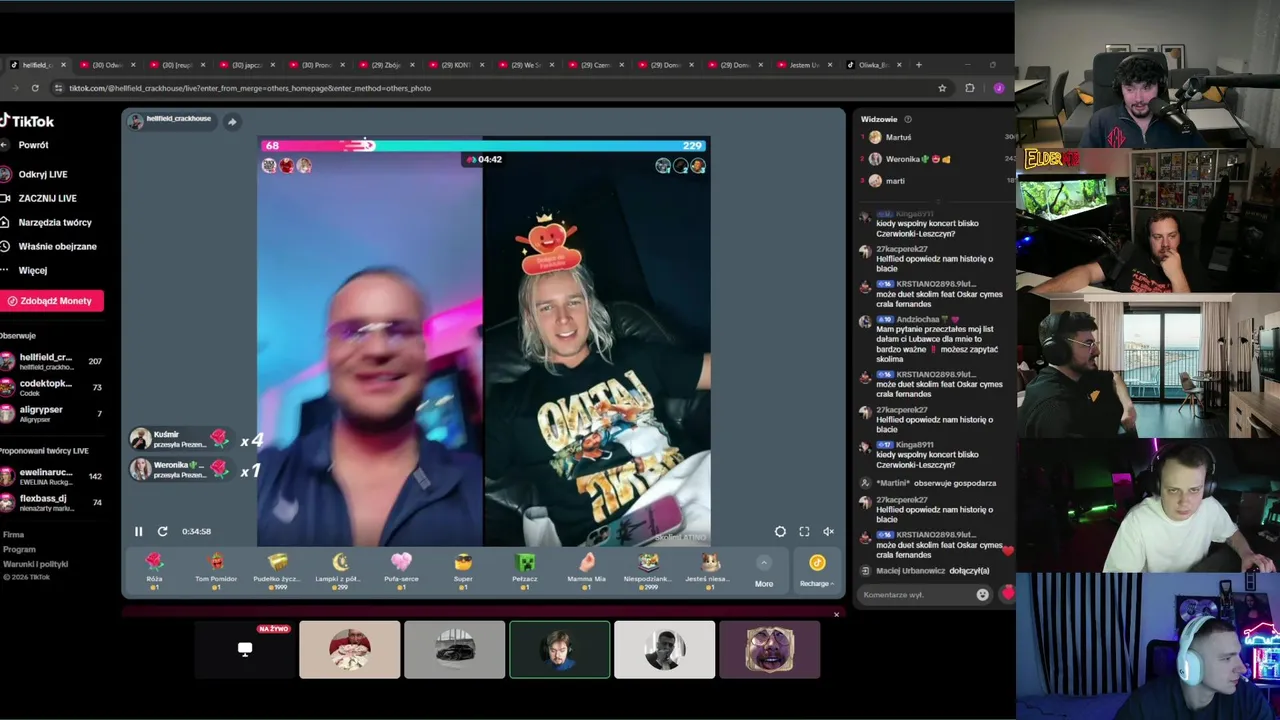
Task: Open followed channel aligrypser in sidebar
Action: tap(51, 413)
